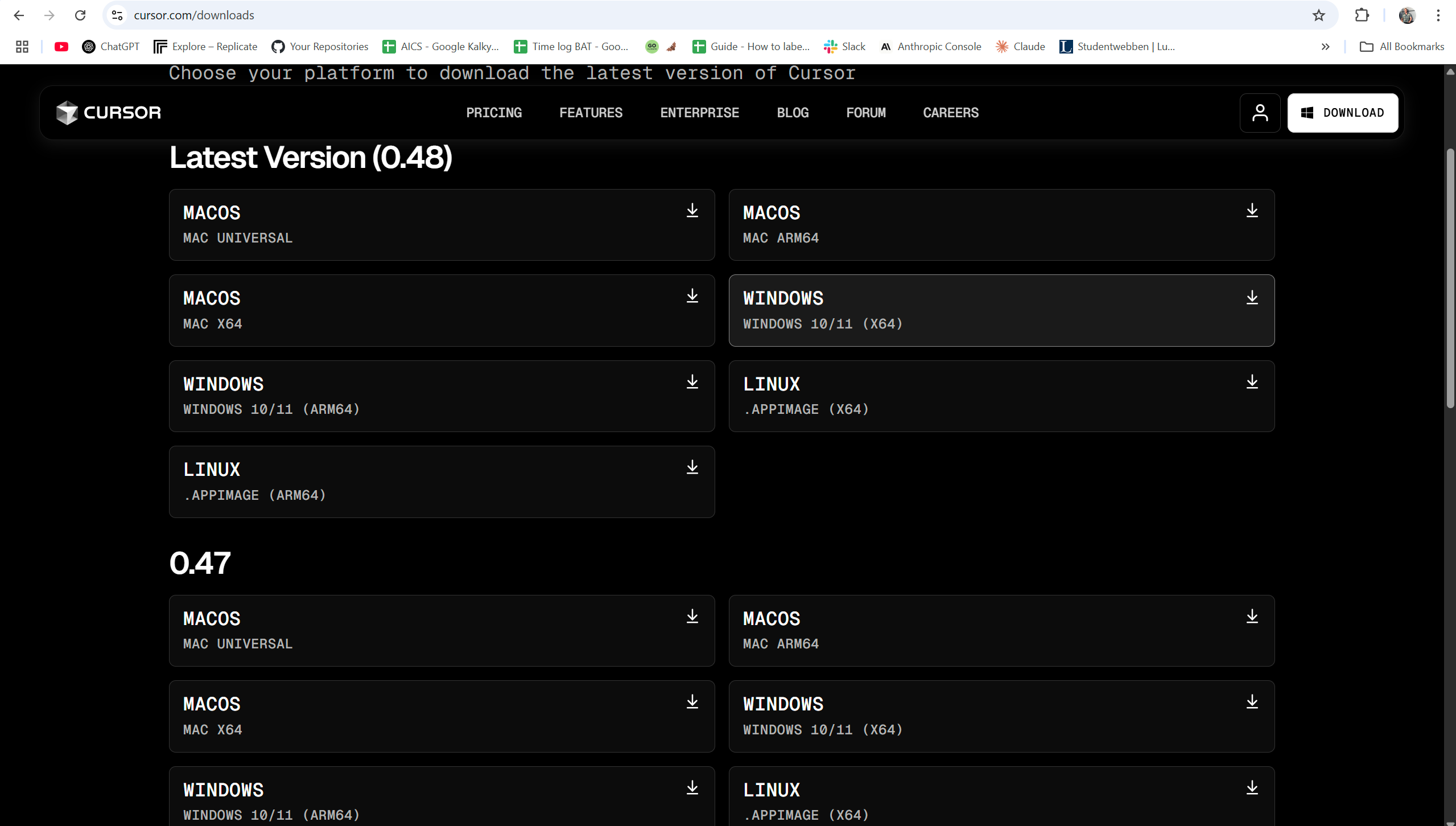Expand hidden bookmarks chevron

(1325, 47)
